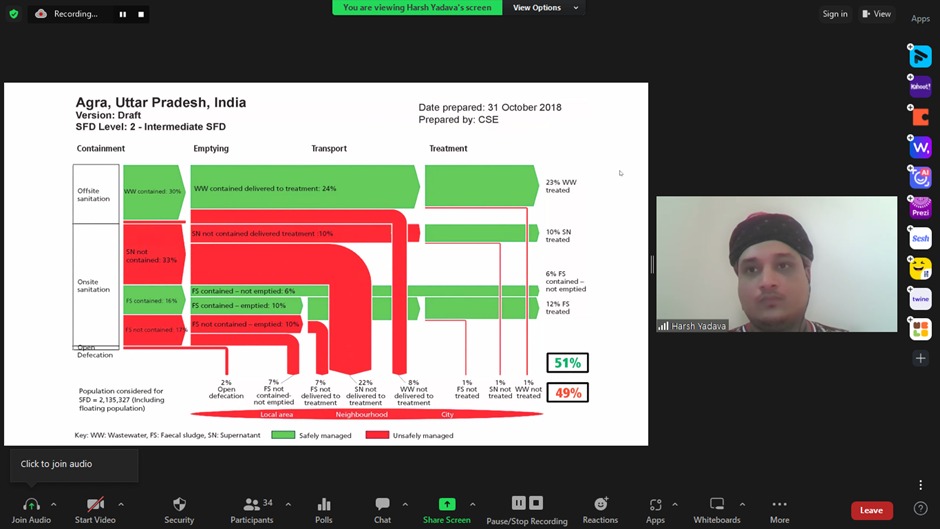Expand Apps options arrow in toolbar
Screen dimensions: 940x529
tap(675, 504)
